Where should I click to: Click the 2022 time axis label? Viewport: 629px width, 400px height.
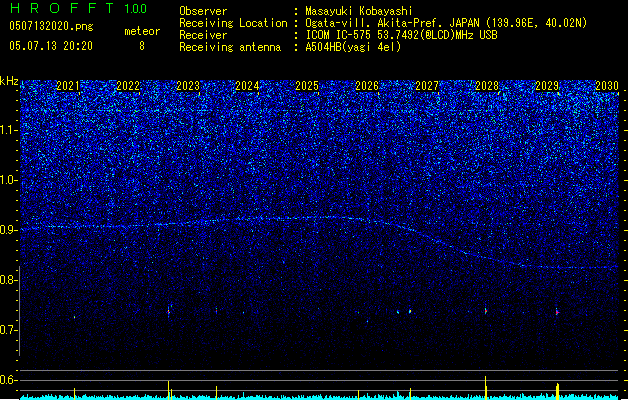(128, 86)
